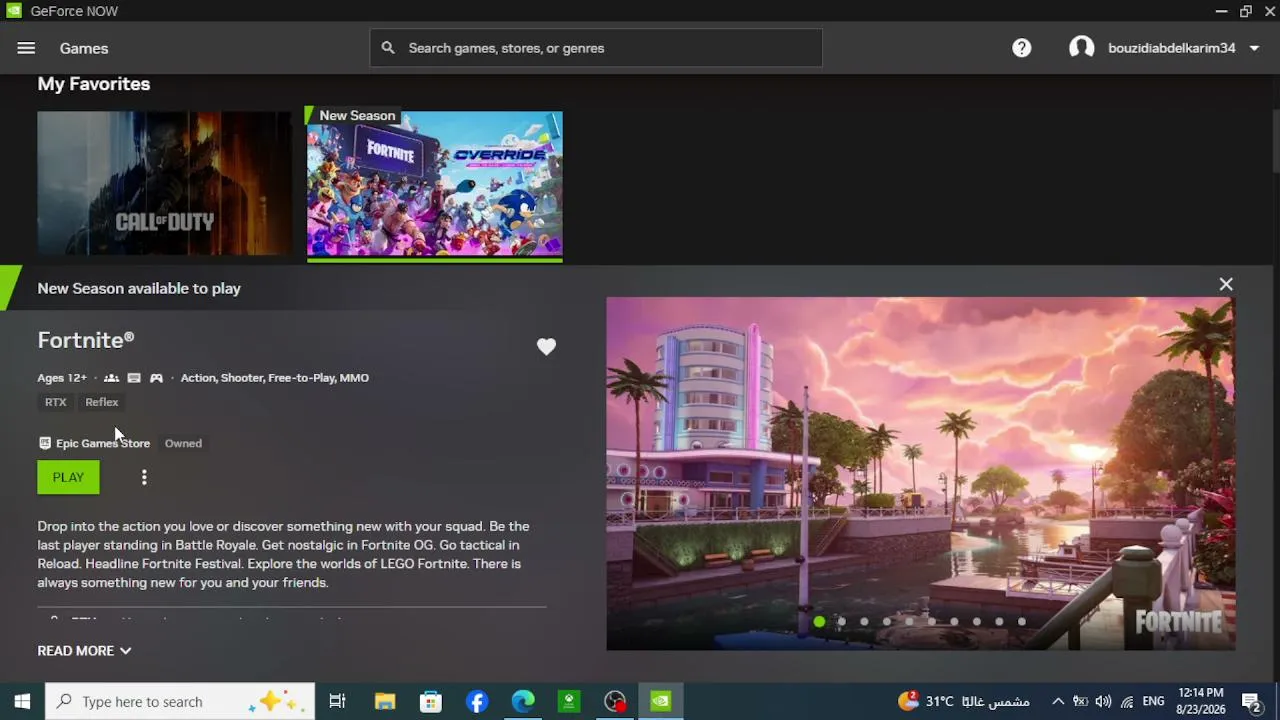Image resolution: width=1280 pixels, height=720 pixels.
Task: Jump to the third carousel dot
Action: coord(864,622)
